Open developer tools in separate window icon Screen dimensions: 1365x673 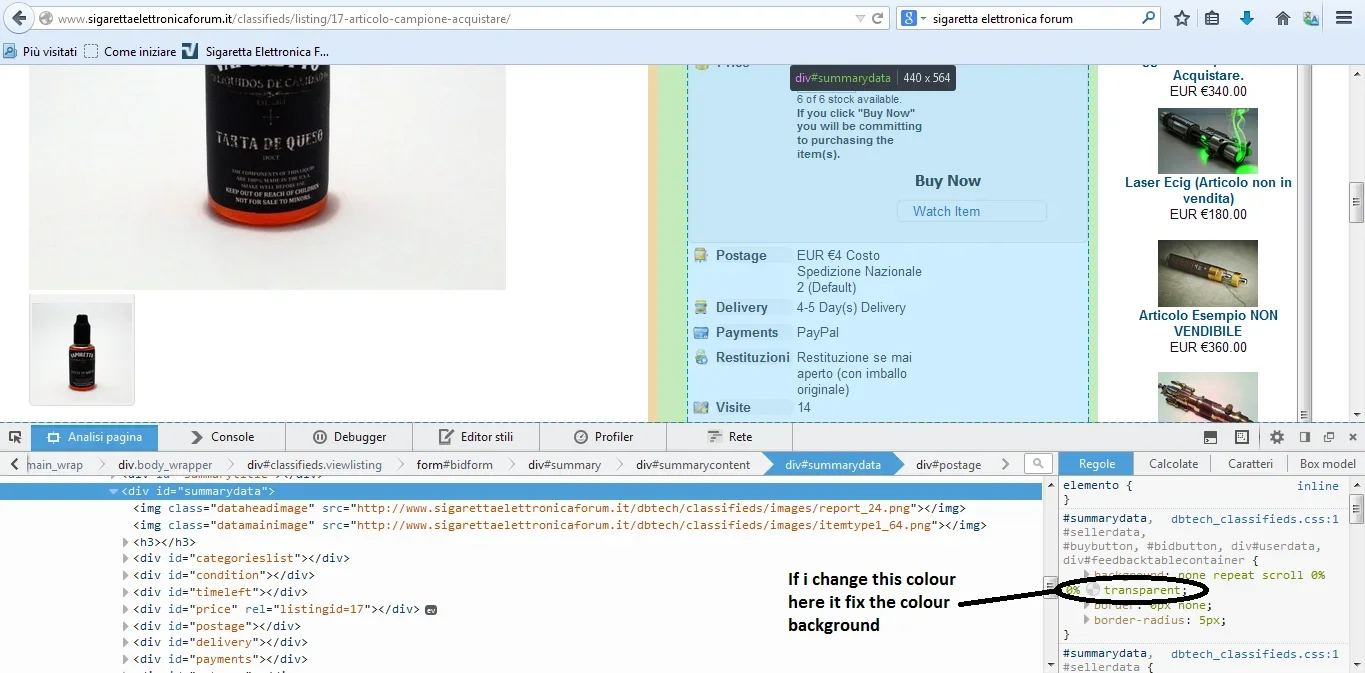1329,437
